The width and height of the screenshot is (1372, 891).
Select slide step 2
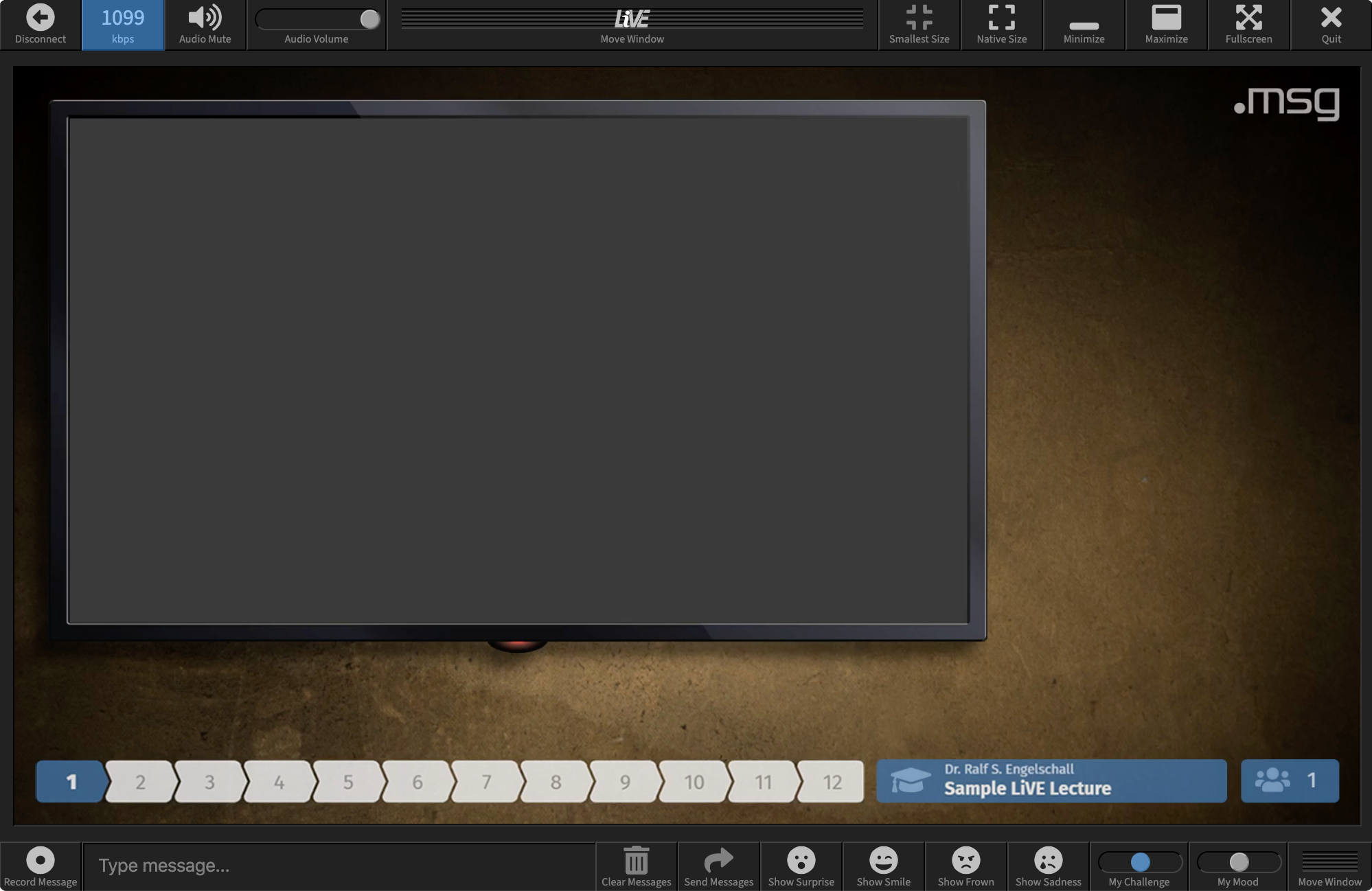140,781
